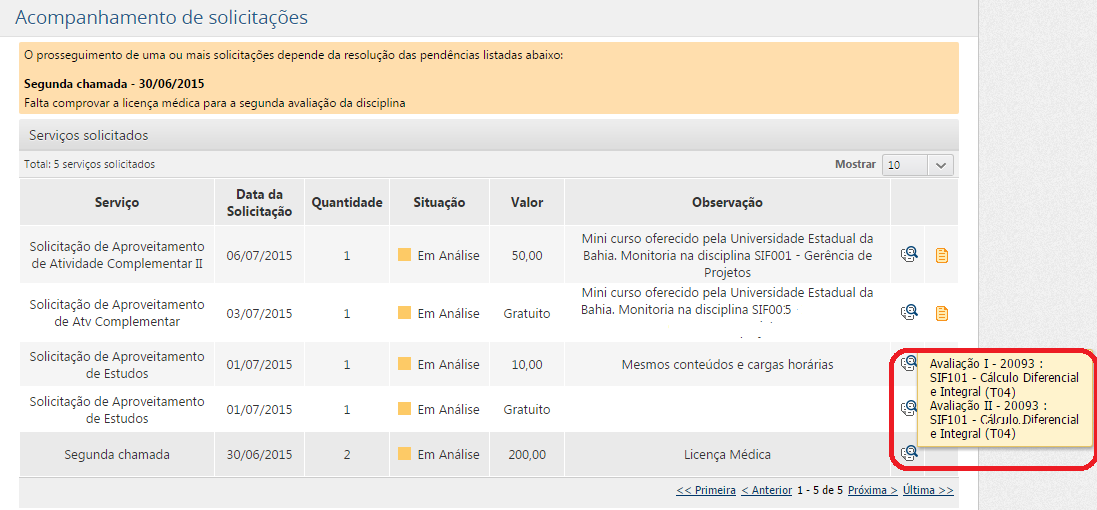Click yellow status square in Segunda chamada row

tap(404, 454)
